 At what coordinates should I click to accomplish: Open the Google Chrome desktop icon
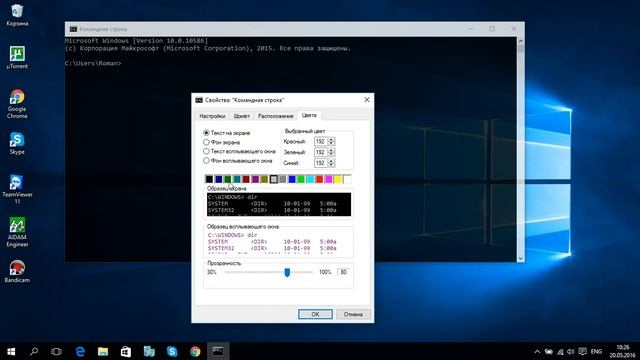(x=17, y=104)
